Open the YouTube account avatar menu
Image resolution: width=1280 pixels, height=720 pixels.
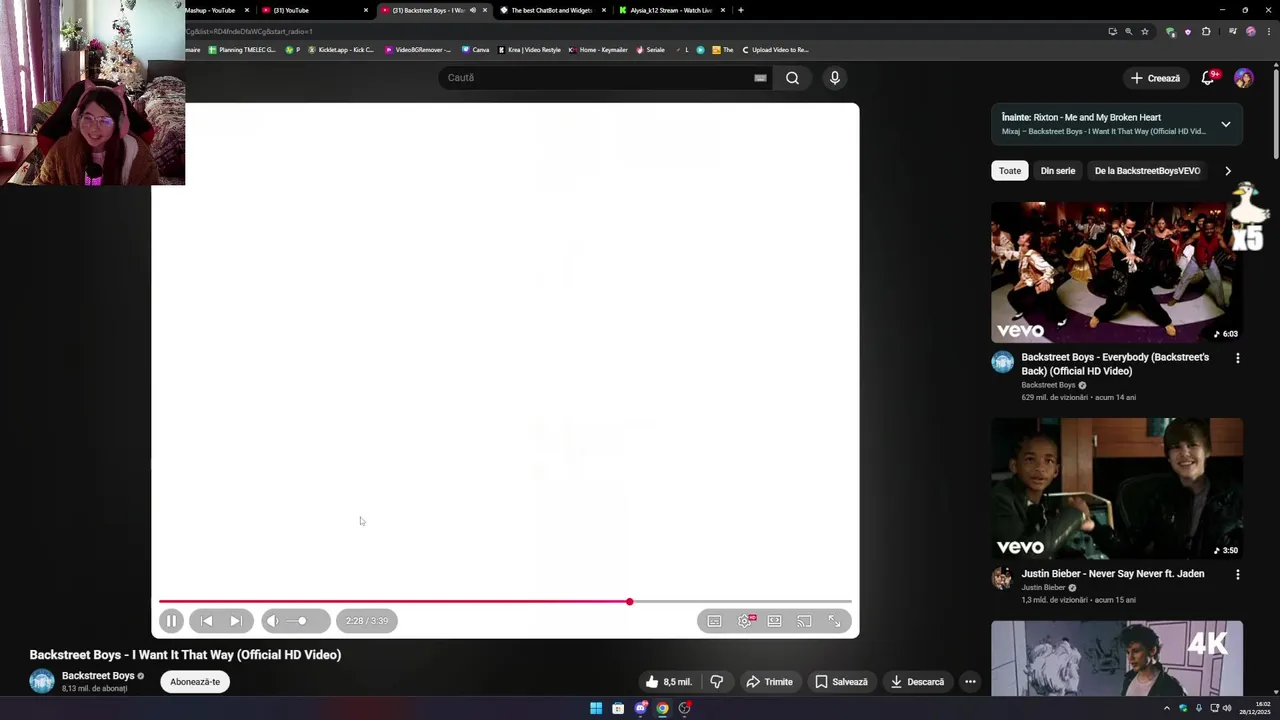pyautogui.click(x=1244, y=78)
